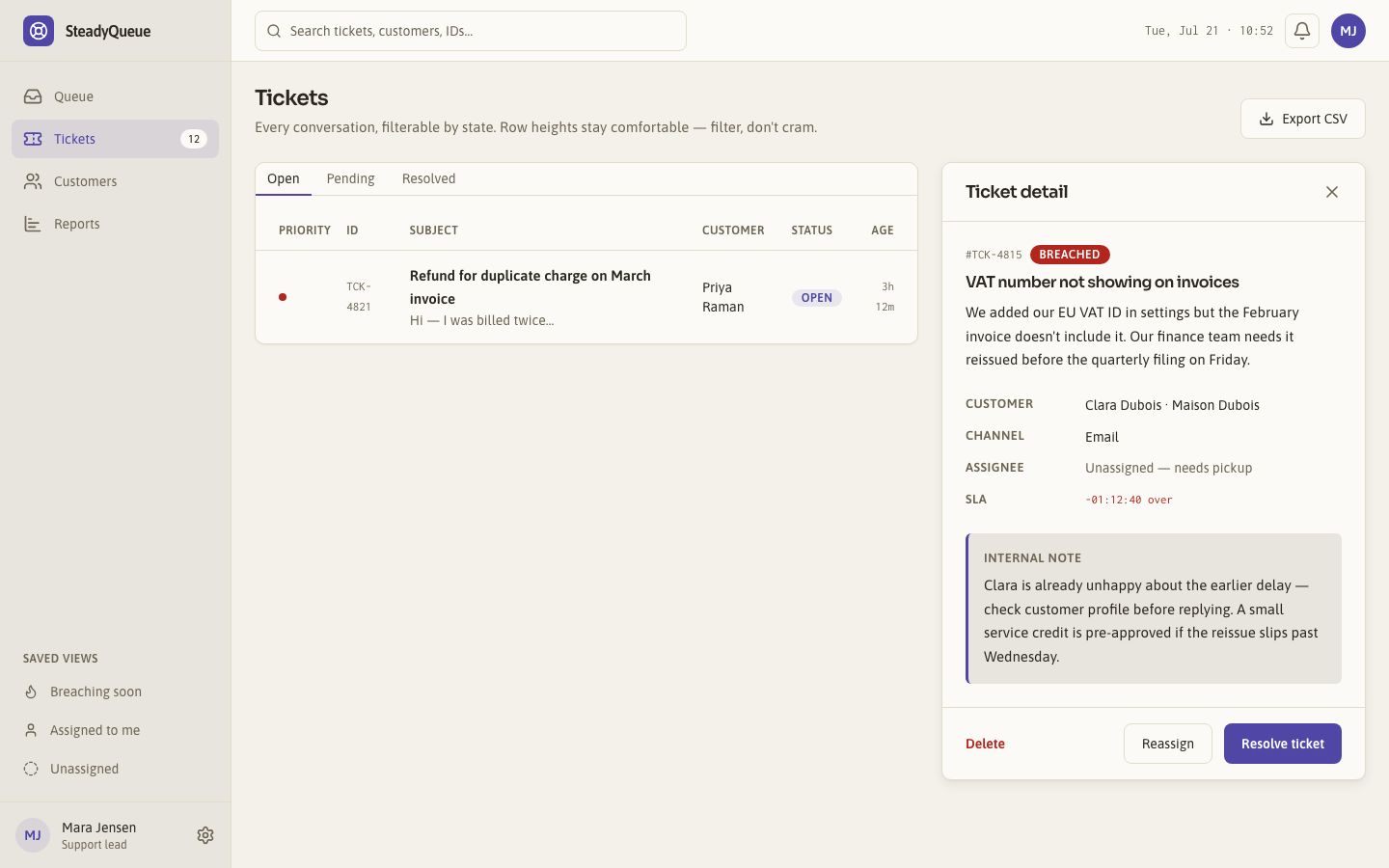Viewport: 1389px width, 868px height.
Task: Open Queue from the sidebar
Action: (x=115, y=96)
